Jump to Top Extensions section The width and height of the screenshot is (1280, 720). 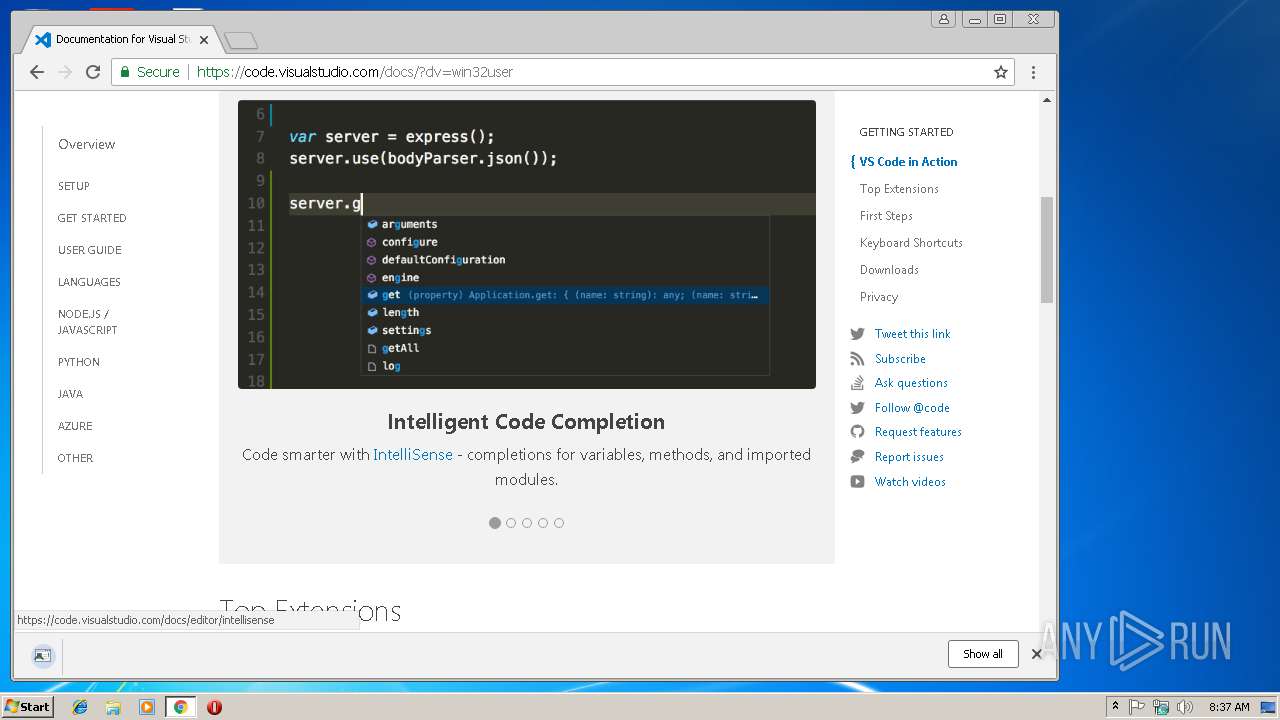(899, 189)
